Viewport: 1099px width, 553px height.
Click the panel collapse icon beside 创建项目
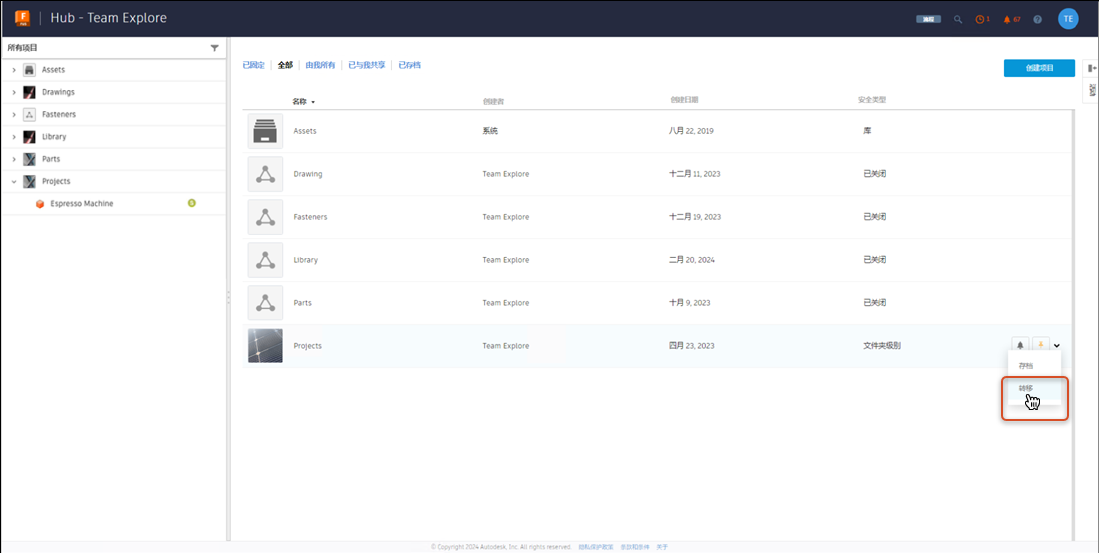tap(1091, 68)
